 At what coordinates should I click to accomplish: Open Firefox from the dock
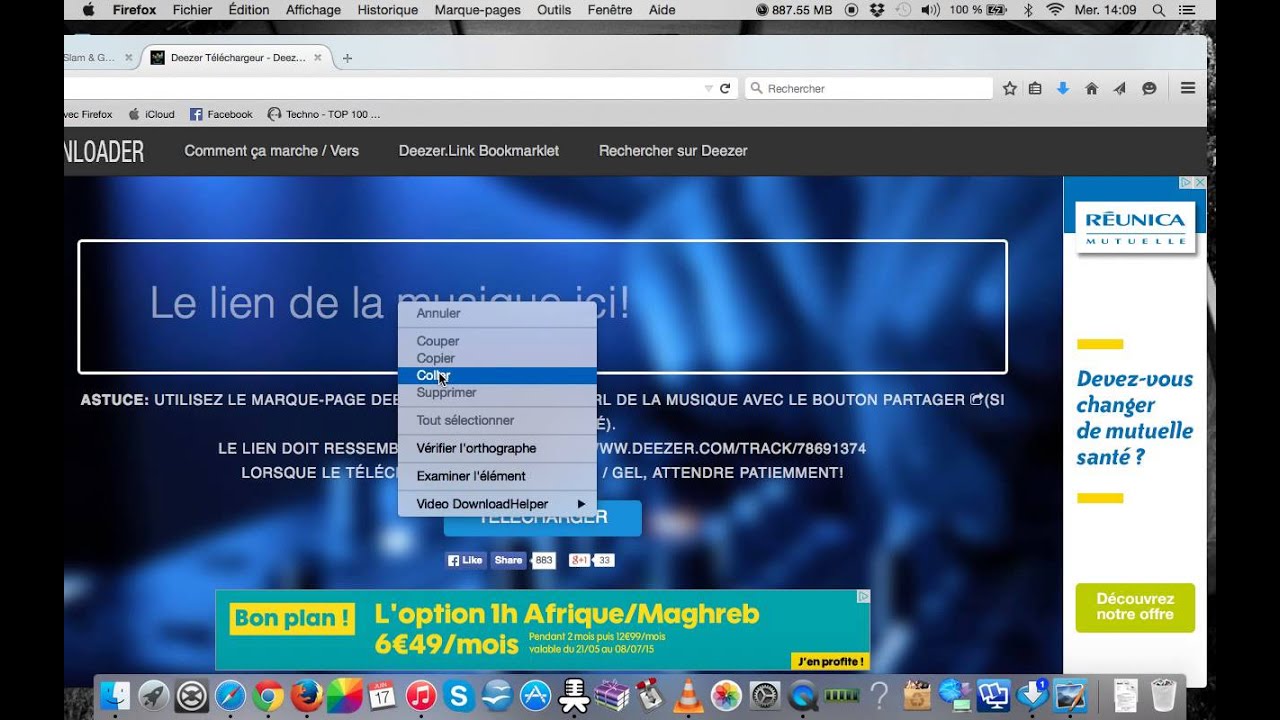[306, 695]
